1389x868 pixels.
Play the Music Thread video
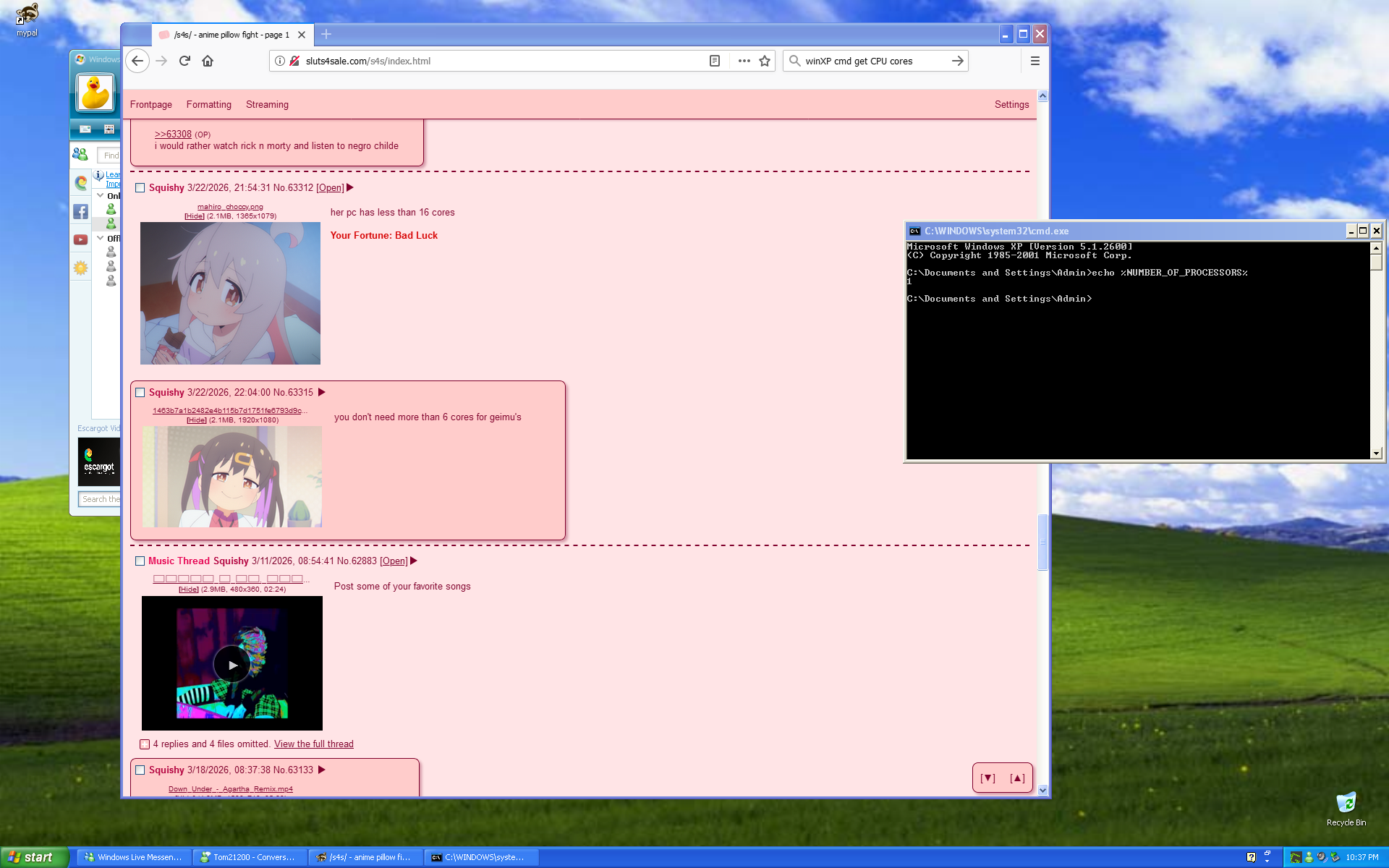point(232,665)
